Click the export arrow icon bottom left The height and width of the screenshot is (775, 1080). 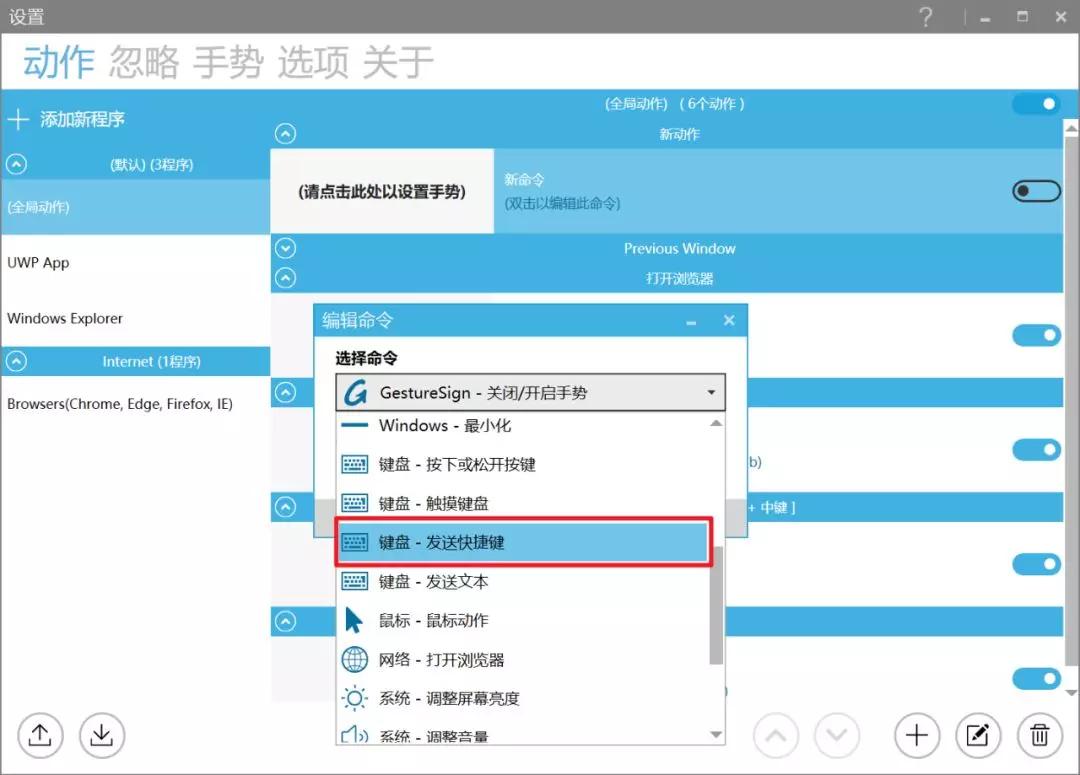39,735
